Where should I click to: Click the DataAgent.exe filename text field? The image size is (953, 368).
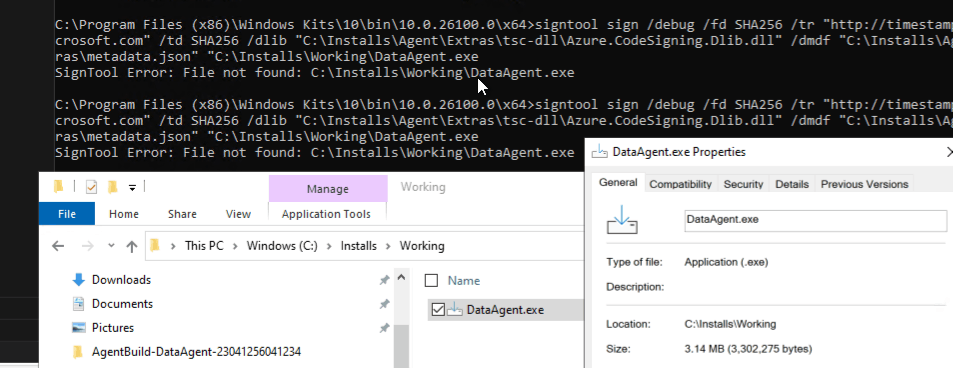(816, 220)
